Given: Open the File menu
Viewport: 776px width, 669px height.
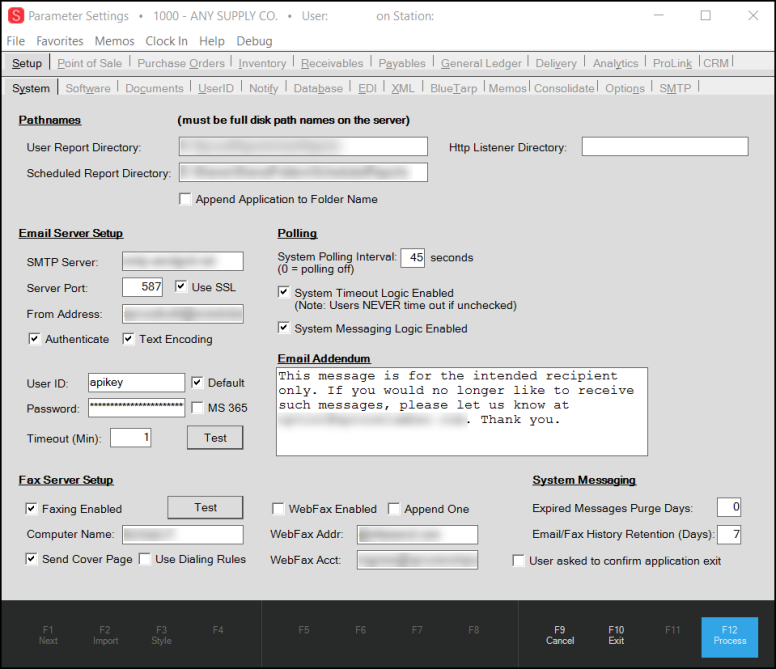Looking at the screenshot, I should click(16, 41).
